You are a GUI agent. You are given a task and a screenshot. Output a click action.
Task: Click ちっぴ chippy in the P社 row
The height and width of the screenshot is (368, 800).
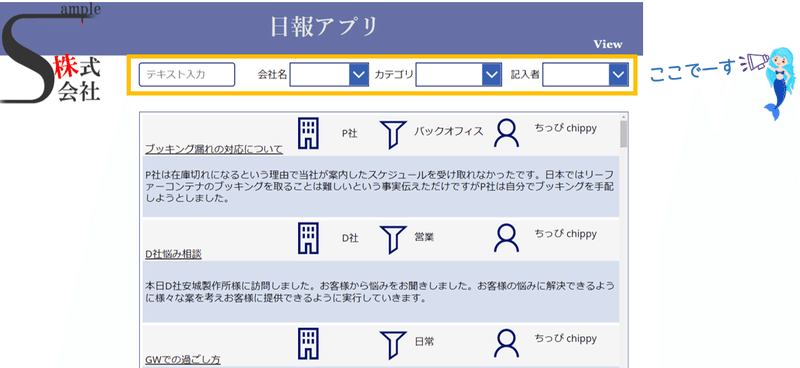(x=565, y=128)
